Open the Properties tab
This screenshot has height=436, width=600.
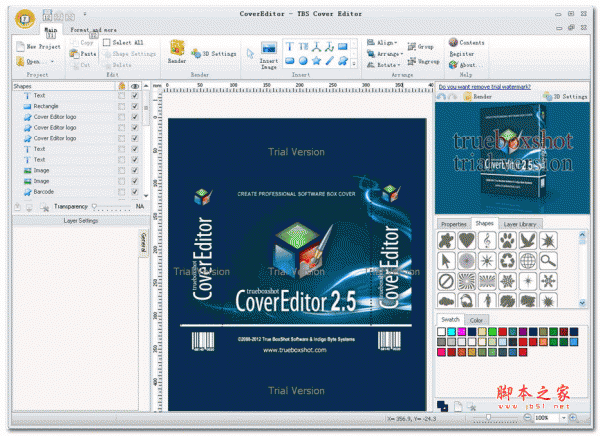pos(453,224)
